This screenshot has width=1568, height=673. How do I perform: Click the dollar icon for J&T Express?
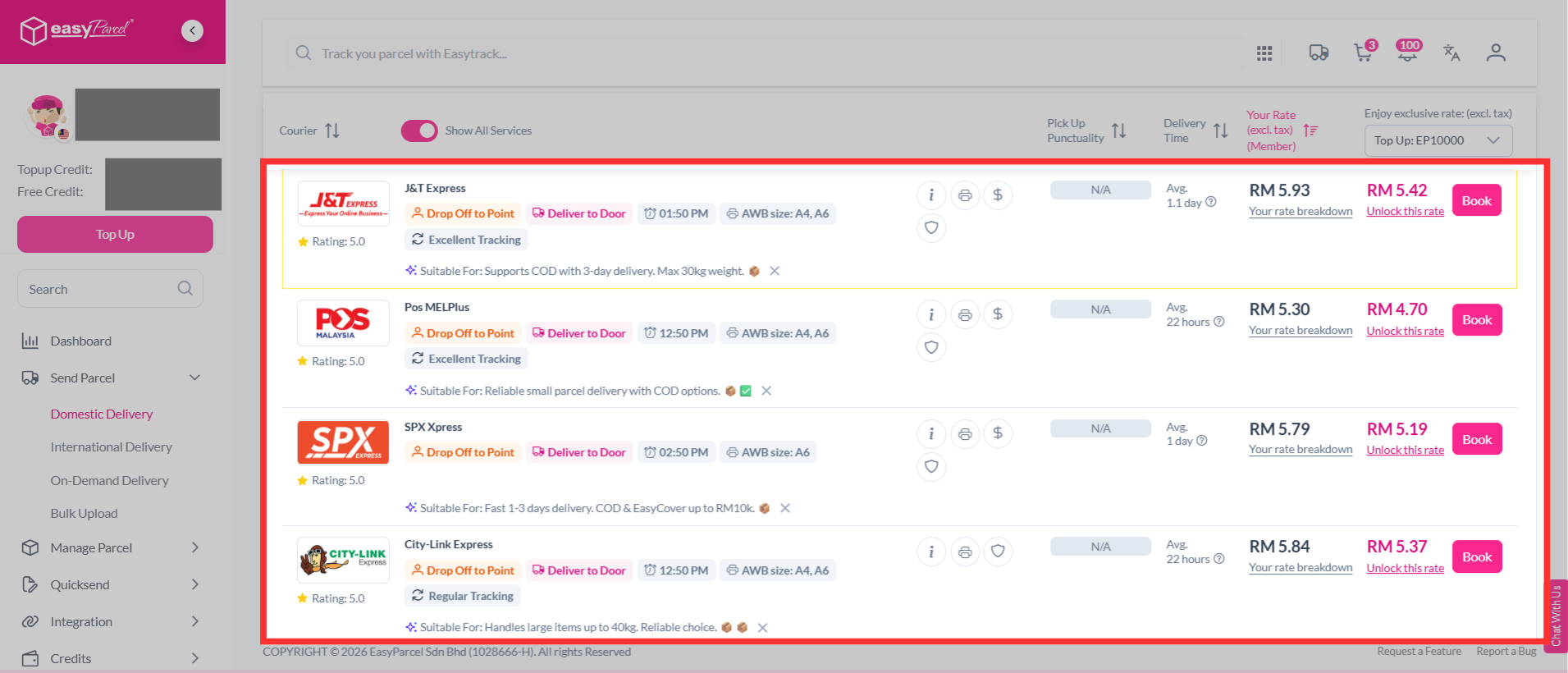point(998,195)
